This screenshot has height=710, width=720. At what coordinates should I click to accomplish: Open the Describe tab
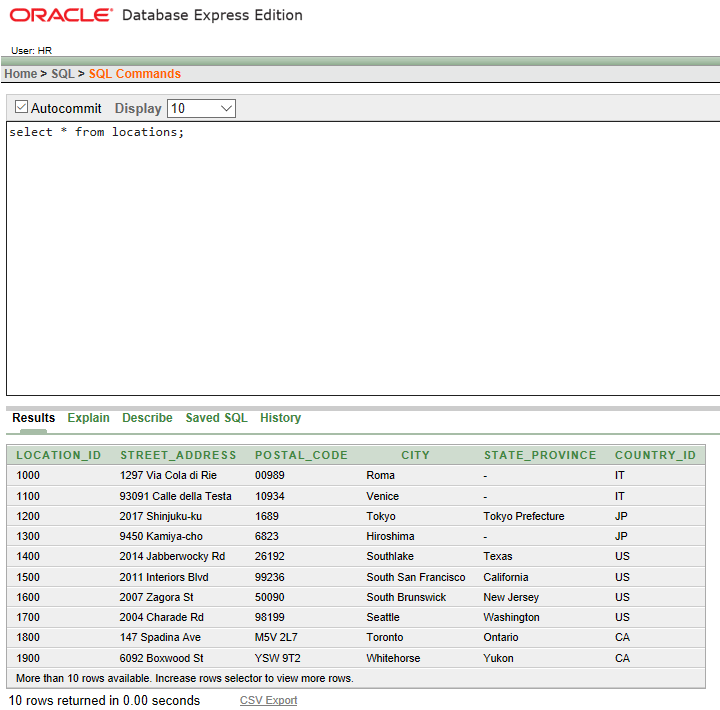[147, 417]
